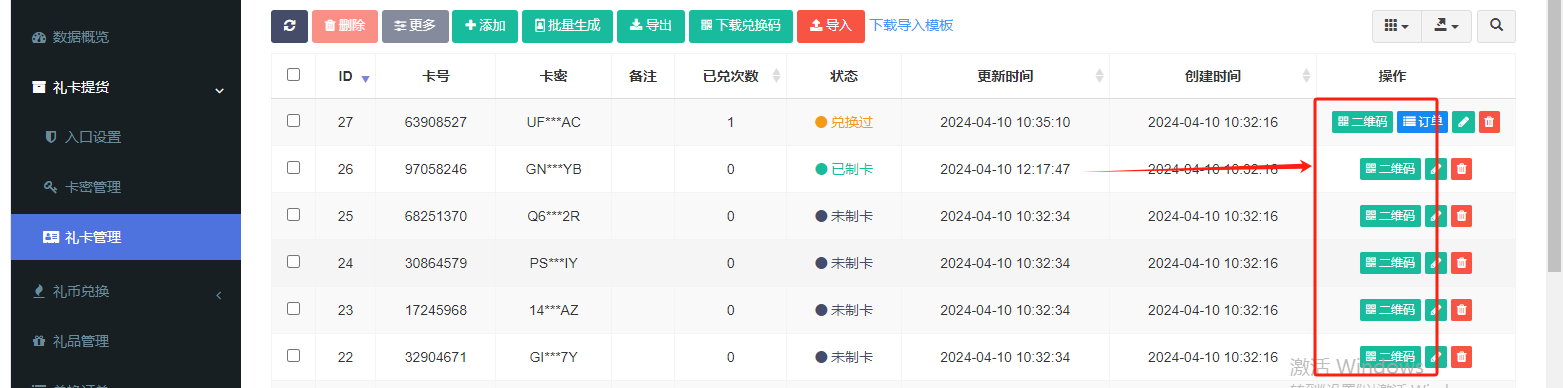Click the 兑换过 status in row 27

click(x=844, y=122)
